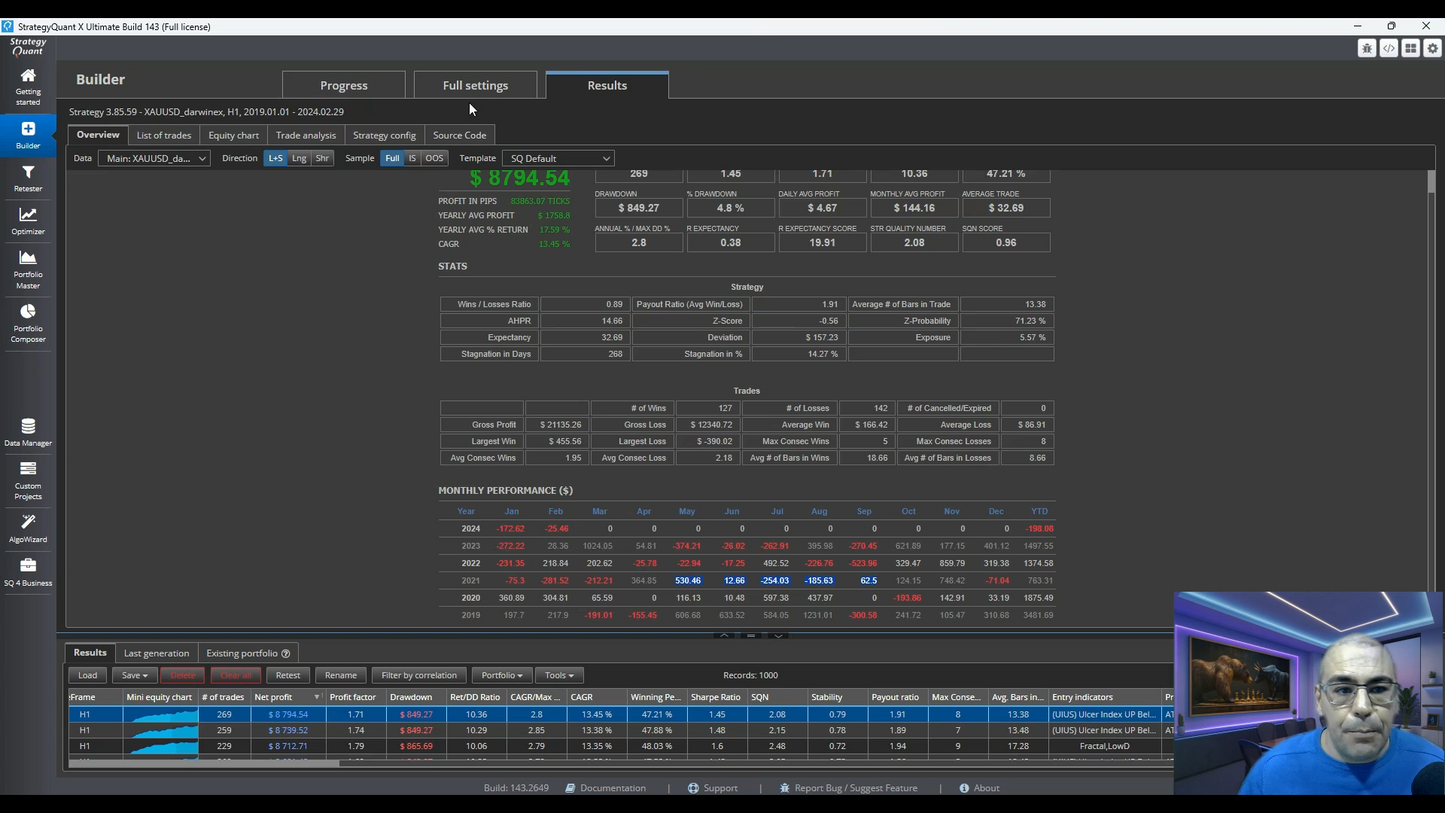The image size is (1445, 813).
Task: Click the splitter's middle restore handle
Action: [751, 635]
